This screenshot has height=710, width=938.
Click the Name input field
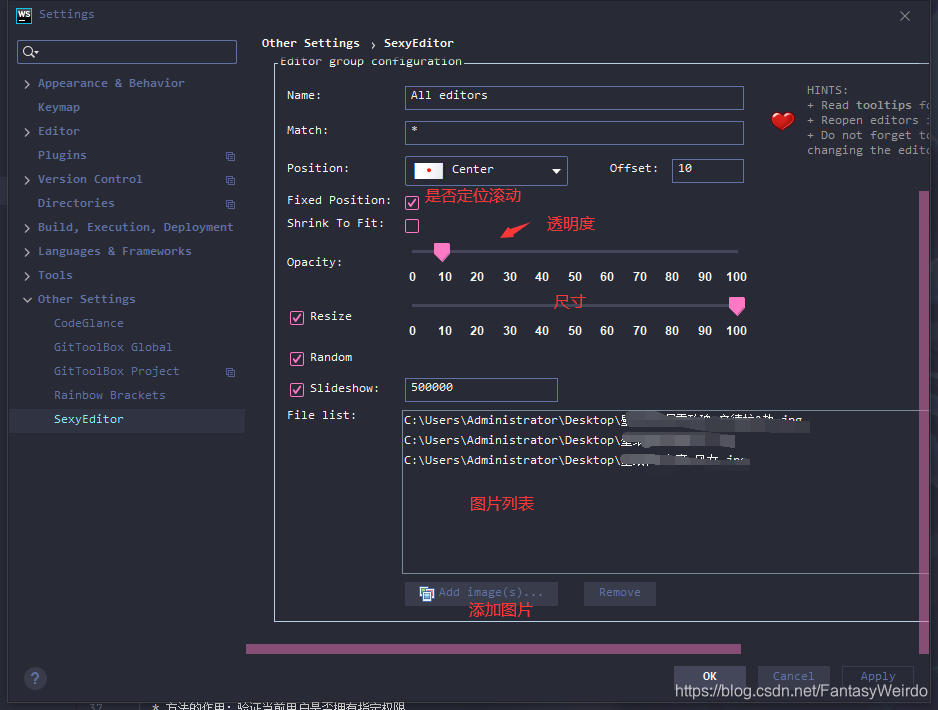pyautogui.click(x=574, y=97)
